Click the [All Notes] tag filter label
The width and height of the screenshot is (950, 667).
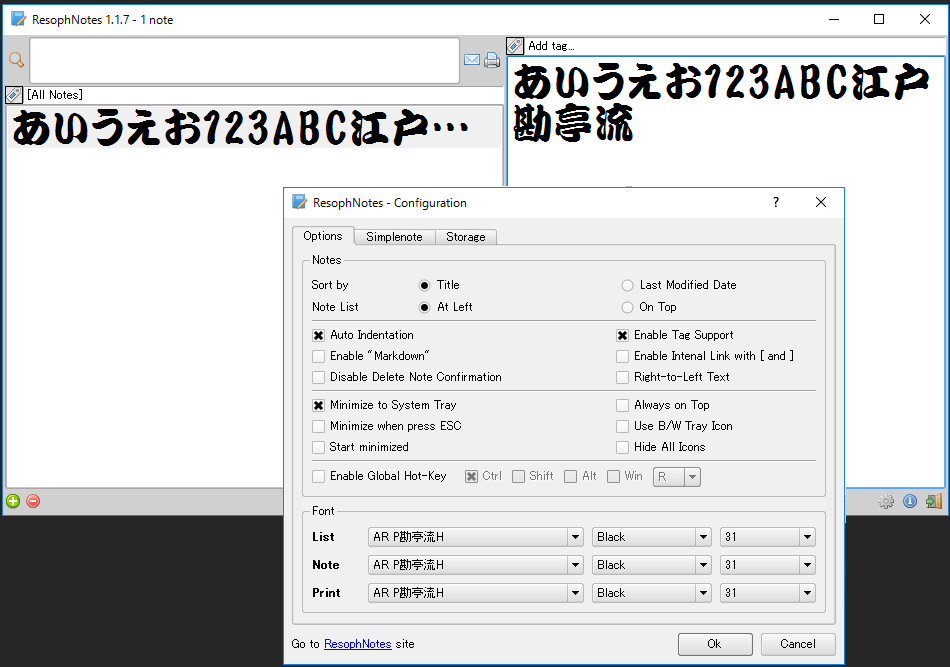55,95
